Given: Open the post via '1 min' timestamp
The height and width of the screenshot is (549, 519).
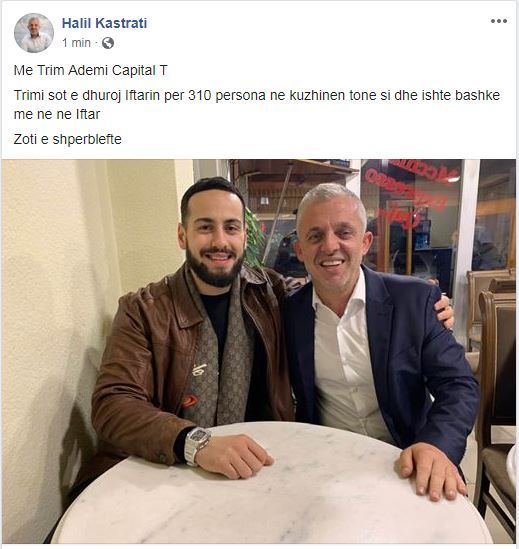Looking at the screenshot, I should click(x=76, y=43).
